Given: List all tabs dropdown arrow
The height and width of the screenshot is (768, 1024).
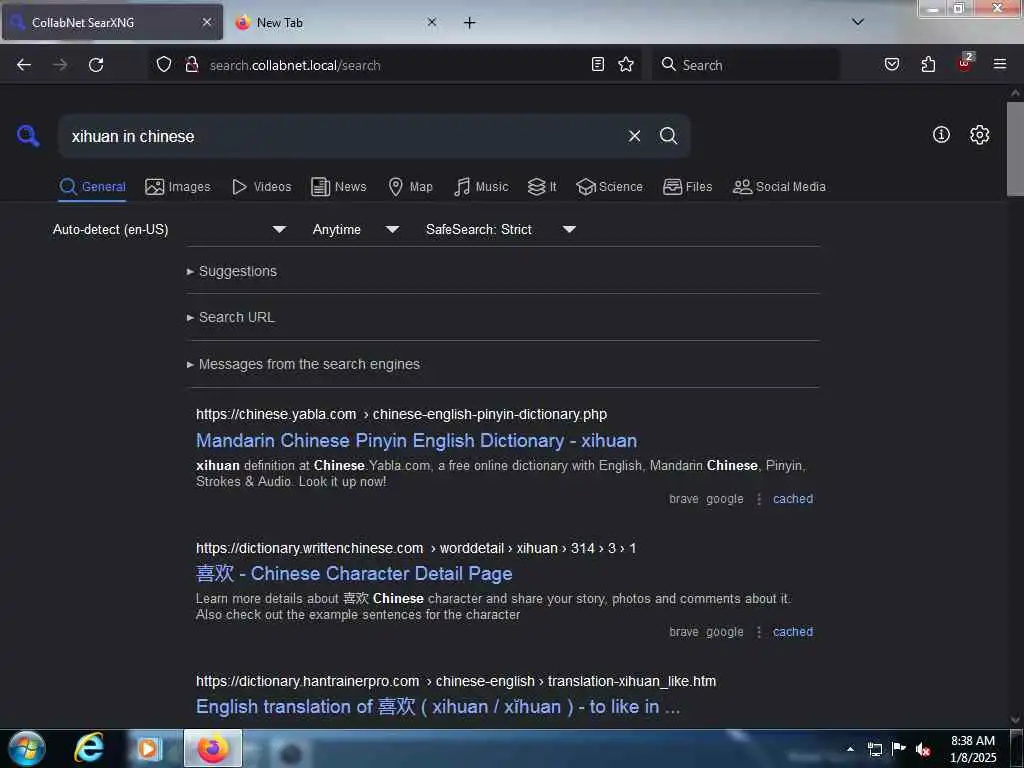Looking at the screenshot, I should coord(858,22).
